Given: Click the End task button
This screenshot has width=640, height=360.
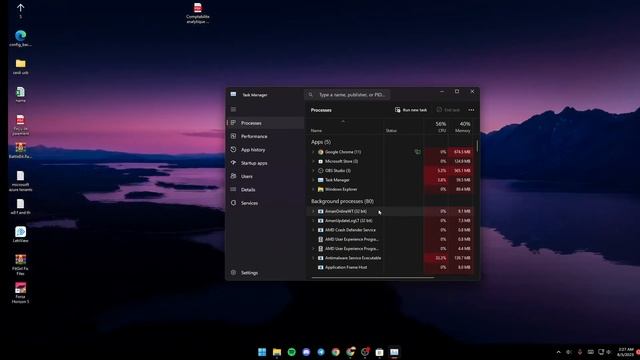Looking at the screenshot, I should (x=448, y=110).
